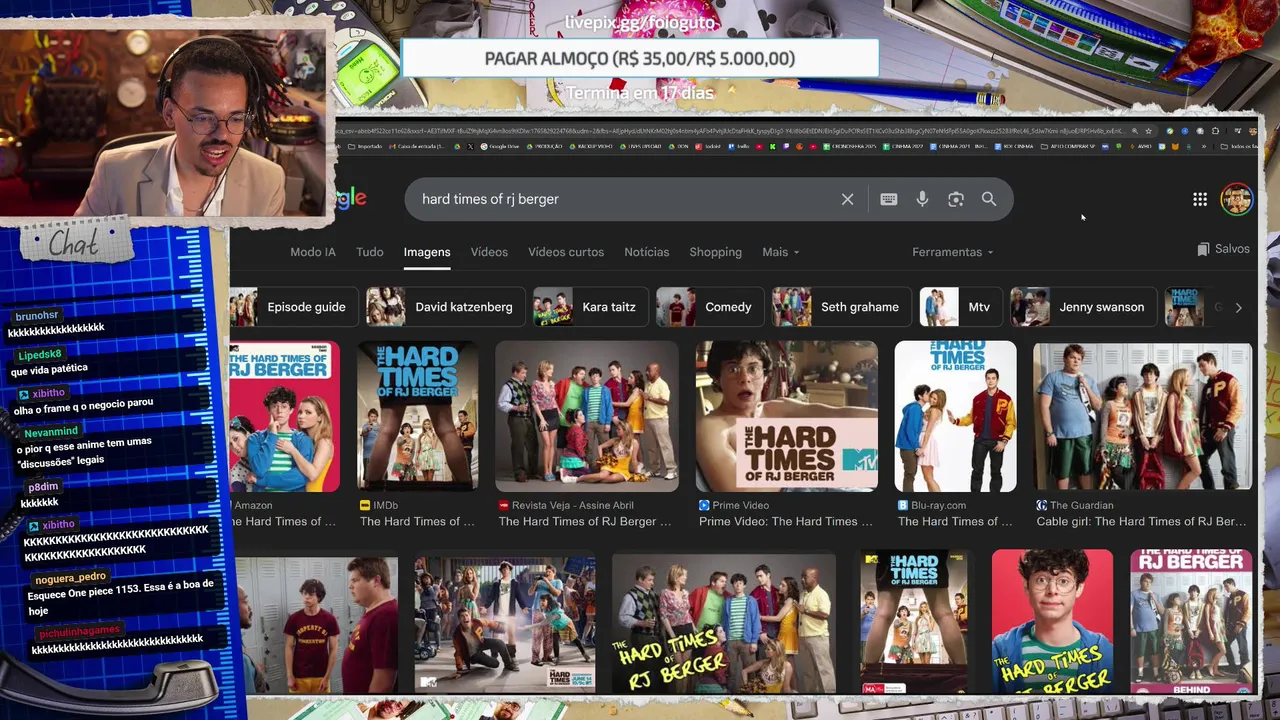1280x720 pixels.
Task: Open the cast photo with yellow title thumbnail
Action: pyautogui.click(x=724, y=623)
